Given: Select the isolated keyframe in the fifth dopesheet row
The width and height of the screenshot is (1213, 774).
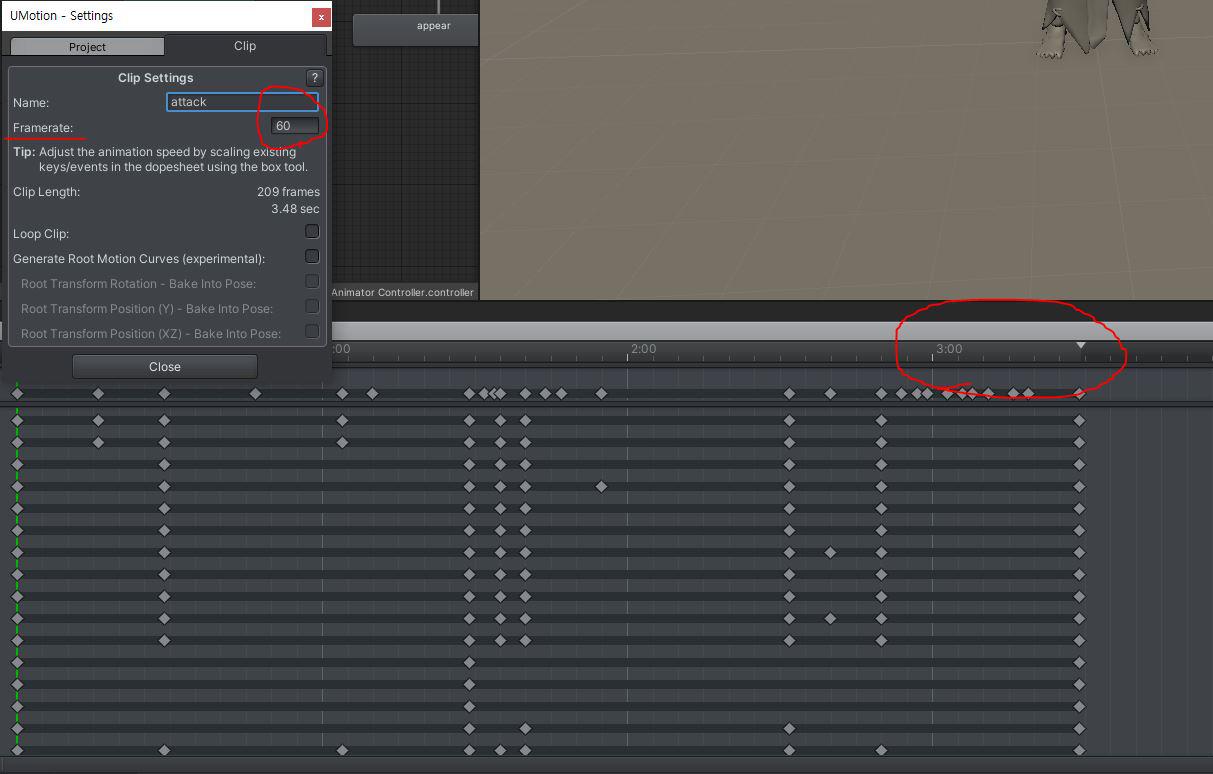Looking at the screenshot, I should (x=601, y=487).
